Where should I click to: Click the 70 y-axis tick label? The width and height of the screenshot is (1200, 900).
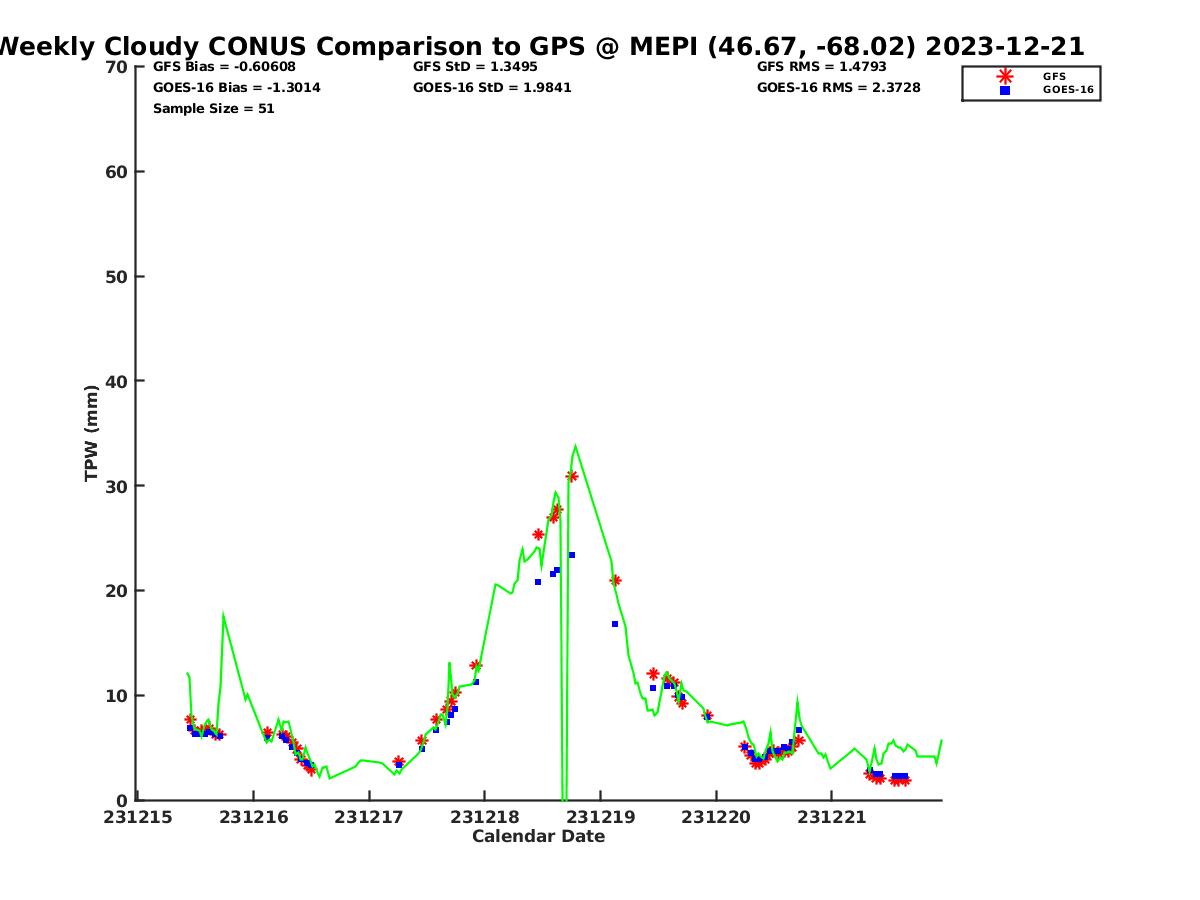[x=116, y=67]
